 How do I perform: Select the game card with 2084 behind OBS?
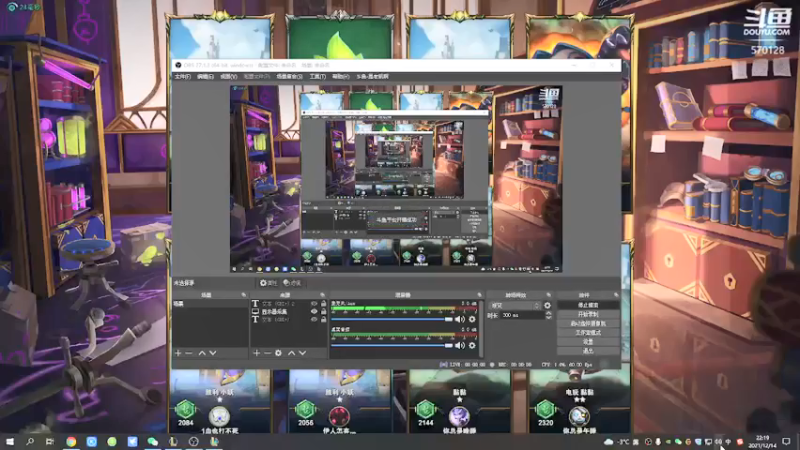tap(220, 402)
